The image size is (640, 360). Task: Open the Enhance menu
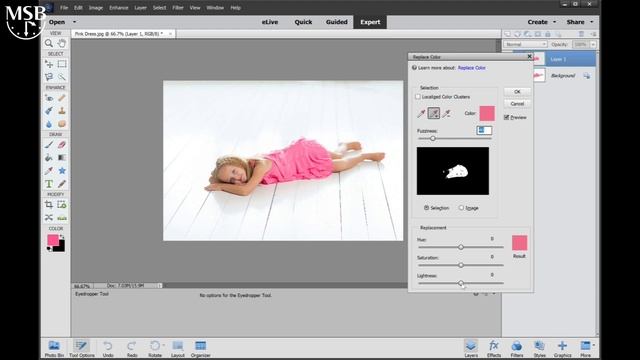click(x=118, y=8)
